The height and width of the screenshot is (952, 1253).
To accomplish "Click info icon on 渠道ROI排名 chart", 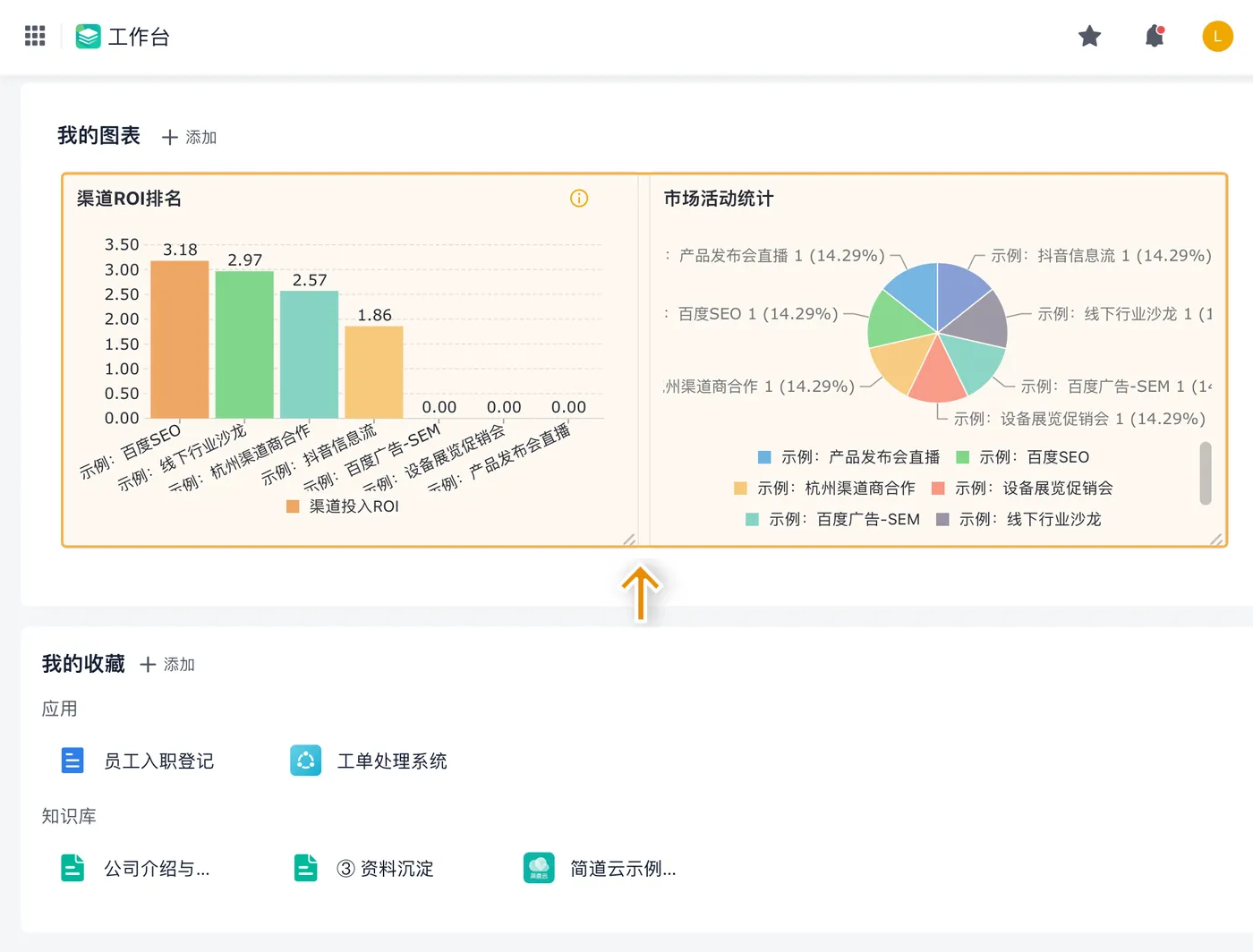I will tap(579, 199).
